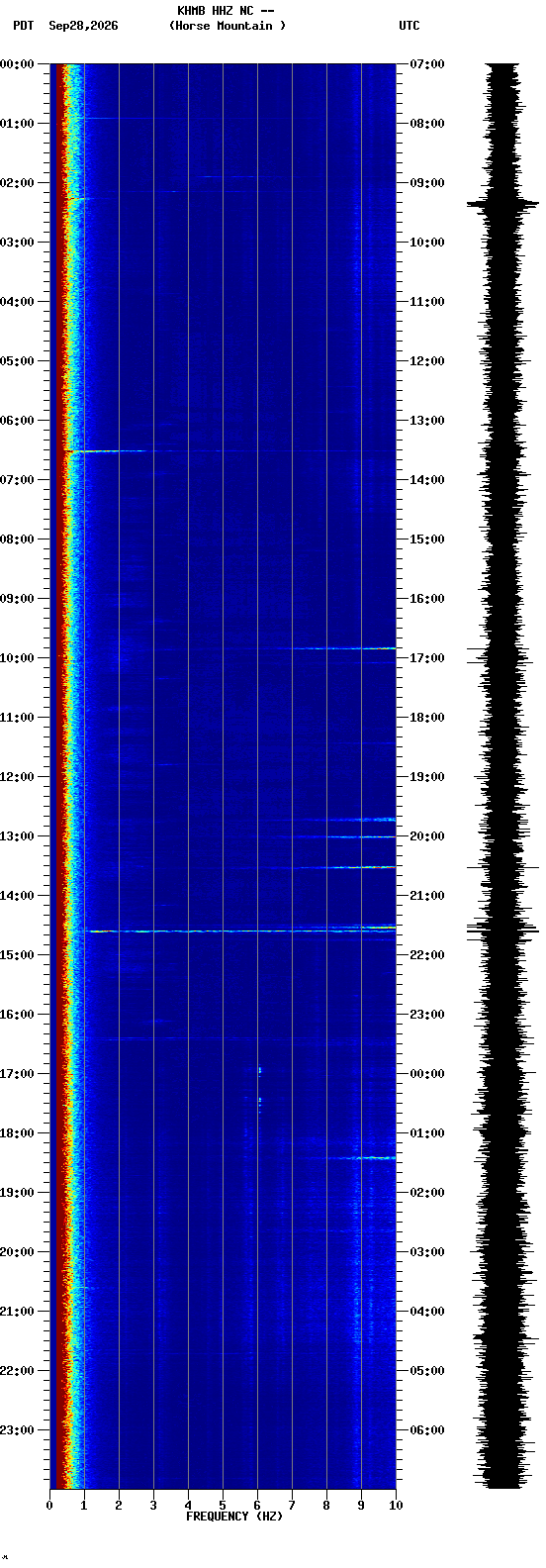Image resolution: width=546 pixels, height=1568 pixels.
Task: Click the 10 Hz frequency tick label
Action: coord(396,1506)
